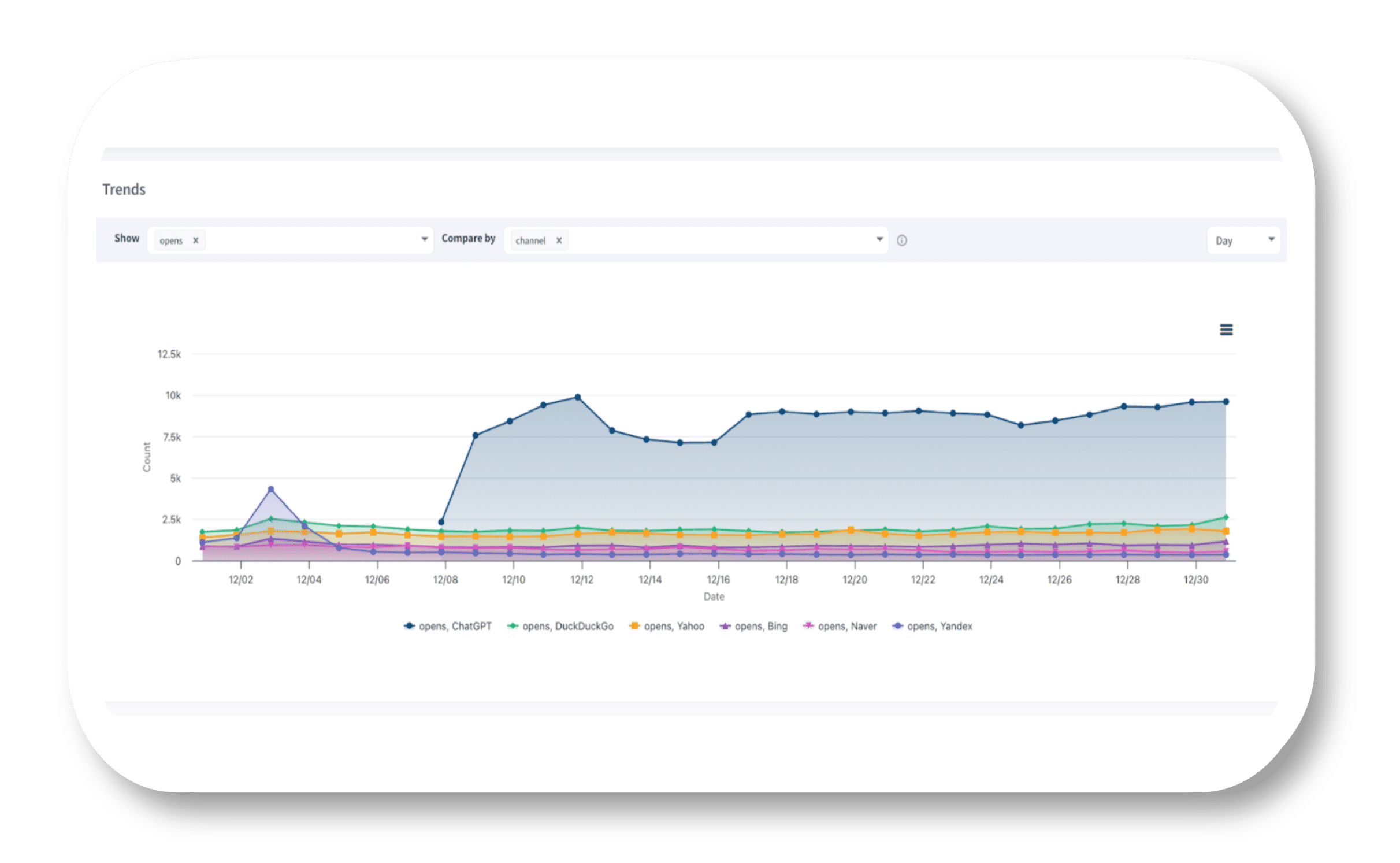Screen dimensions: 1400x863
Task: Expand the Compare by dropdown arrow
Action: pos(879,239)
